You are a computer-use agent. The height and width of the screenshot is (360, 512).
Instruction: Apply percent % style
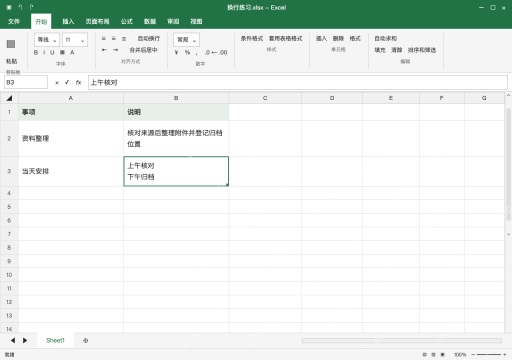tap(187, 52)
